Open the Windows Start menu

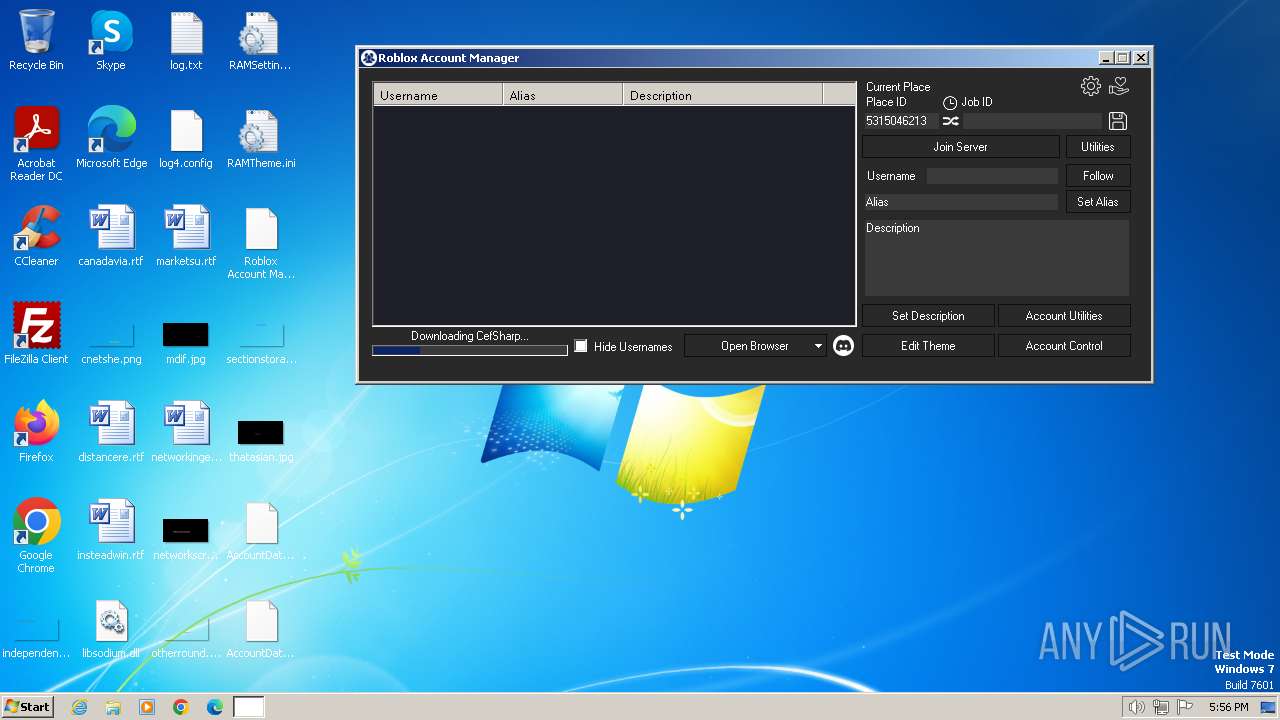tap(28, 706)
